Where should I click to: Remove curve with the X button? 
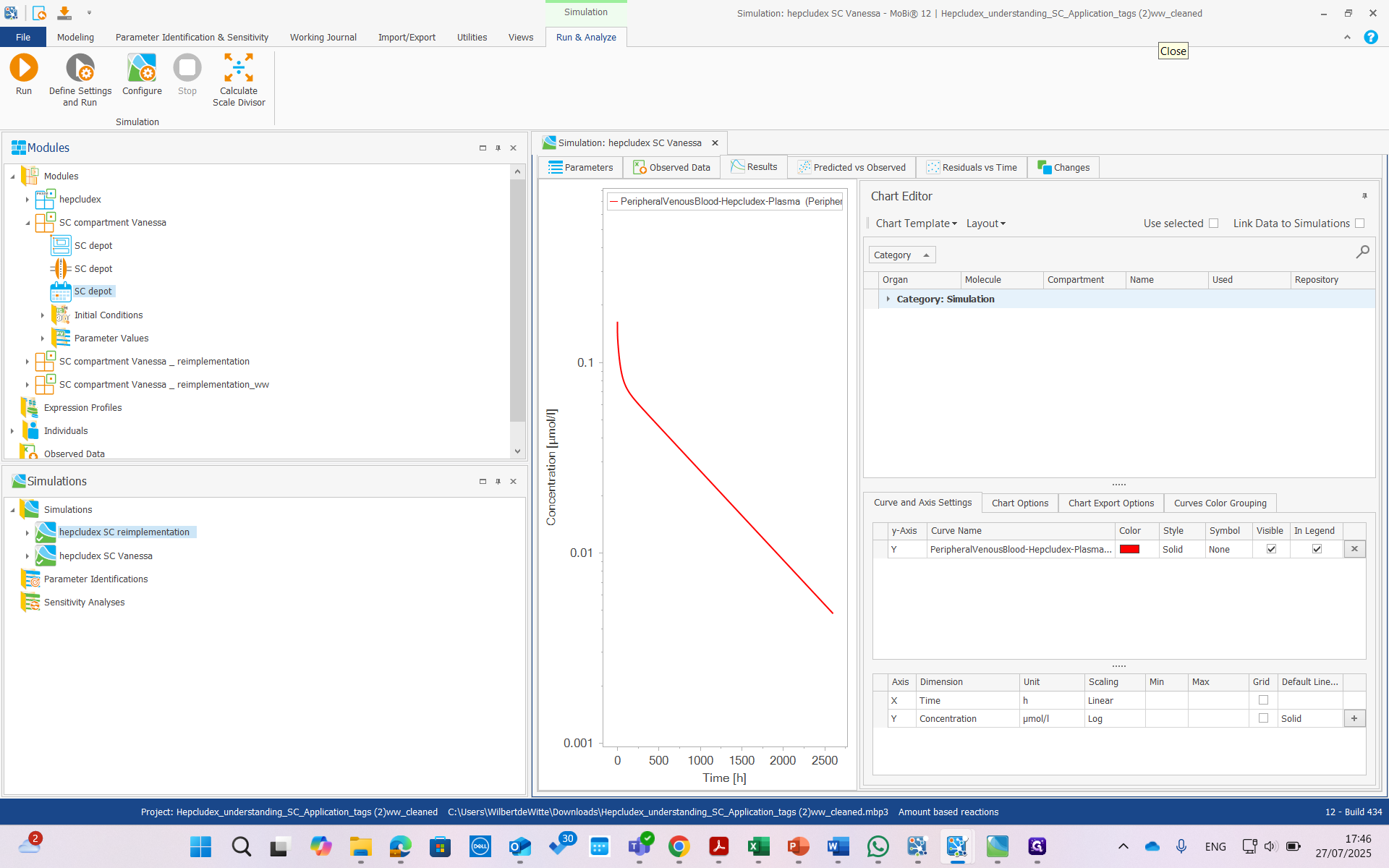tap(1354, 549)
